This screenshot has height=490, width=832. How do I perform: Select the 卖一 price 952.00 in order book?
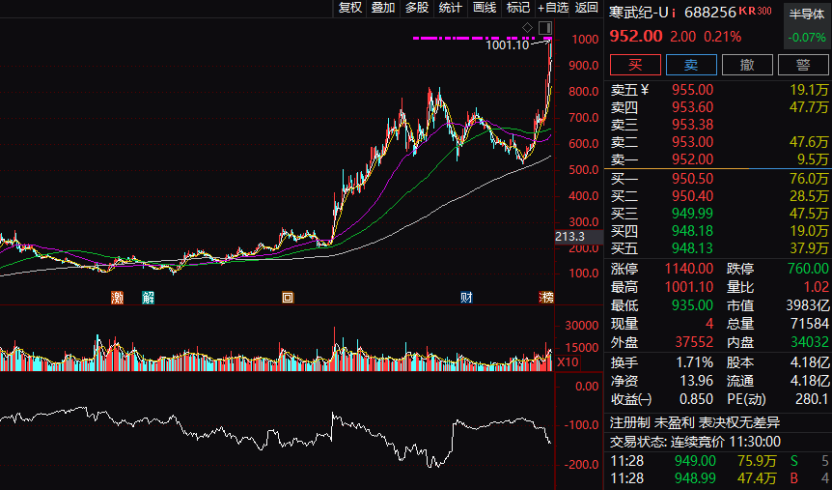pos(692,159)
